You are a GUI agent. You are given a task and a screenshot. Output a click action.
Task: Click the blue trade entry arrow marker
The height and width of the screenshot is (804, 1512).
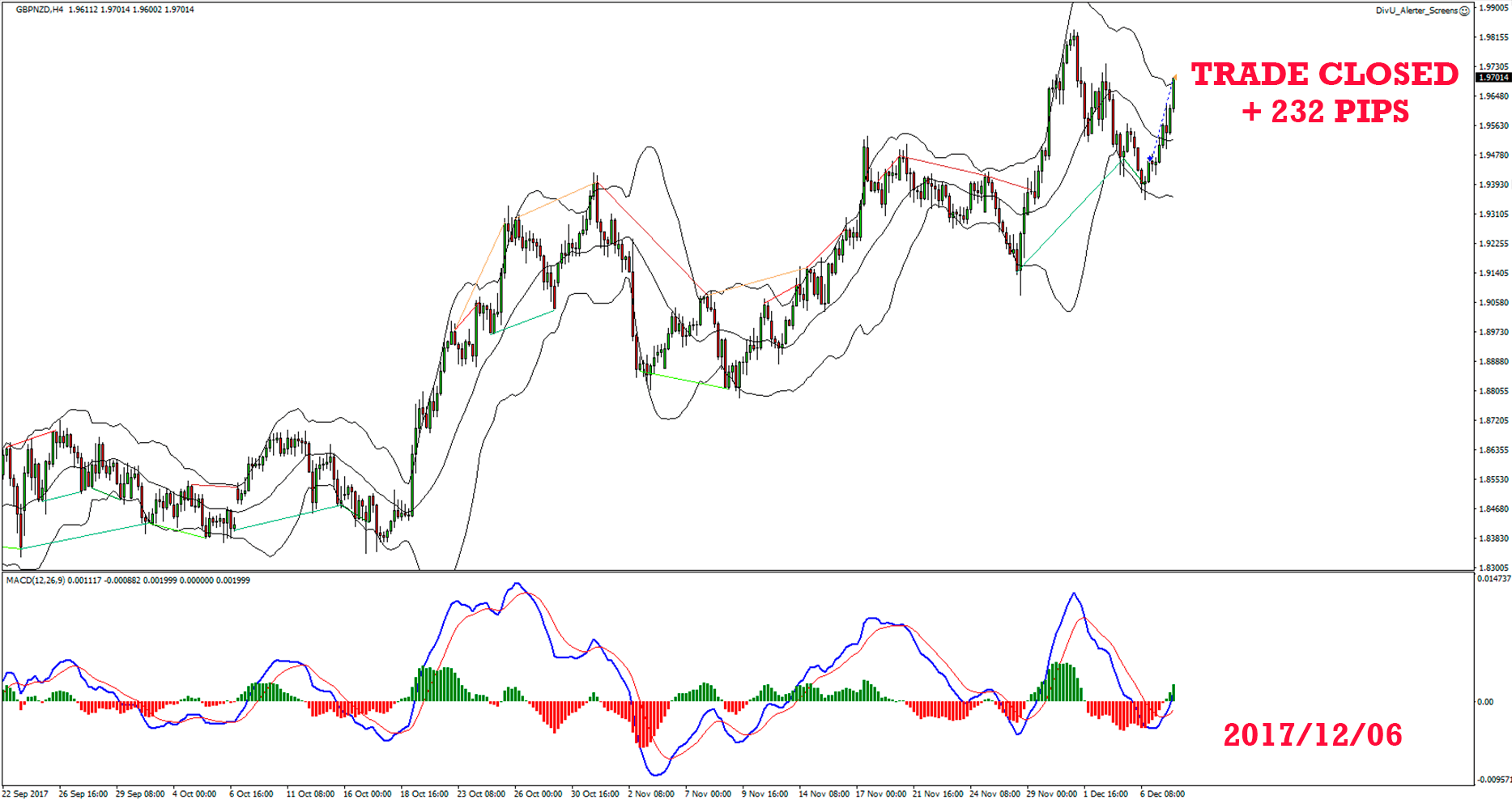pos(1150,160)
